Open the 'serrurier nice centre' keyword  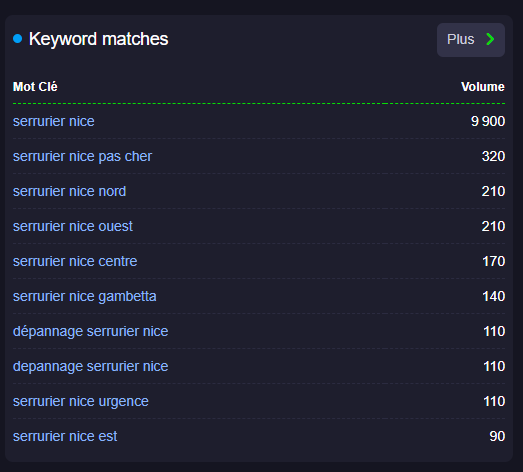(x=75, y=262)
